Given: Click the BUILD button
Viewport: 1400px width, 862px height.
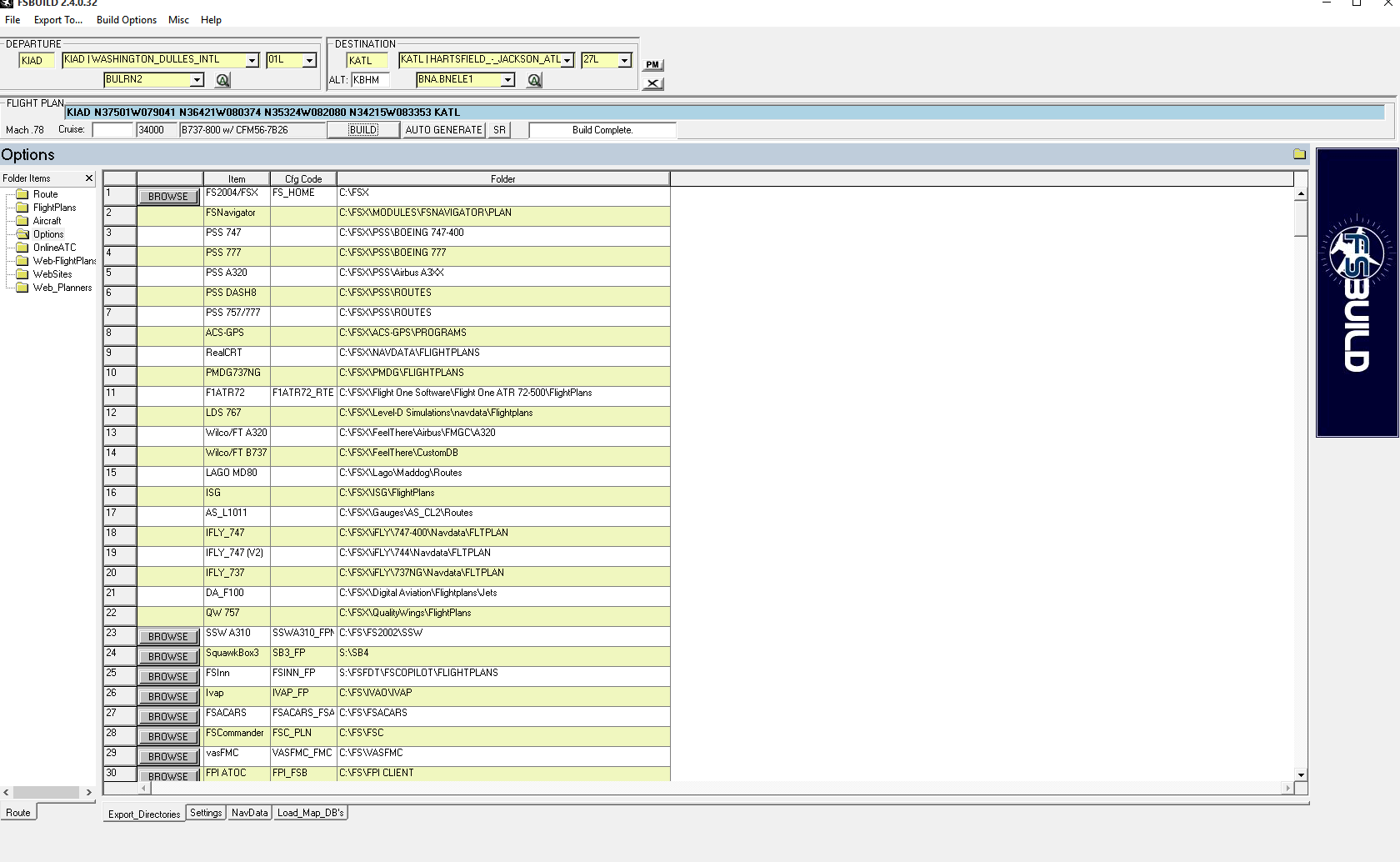Looking at the screenshot, I should coord(362,130).
